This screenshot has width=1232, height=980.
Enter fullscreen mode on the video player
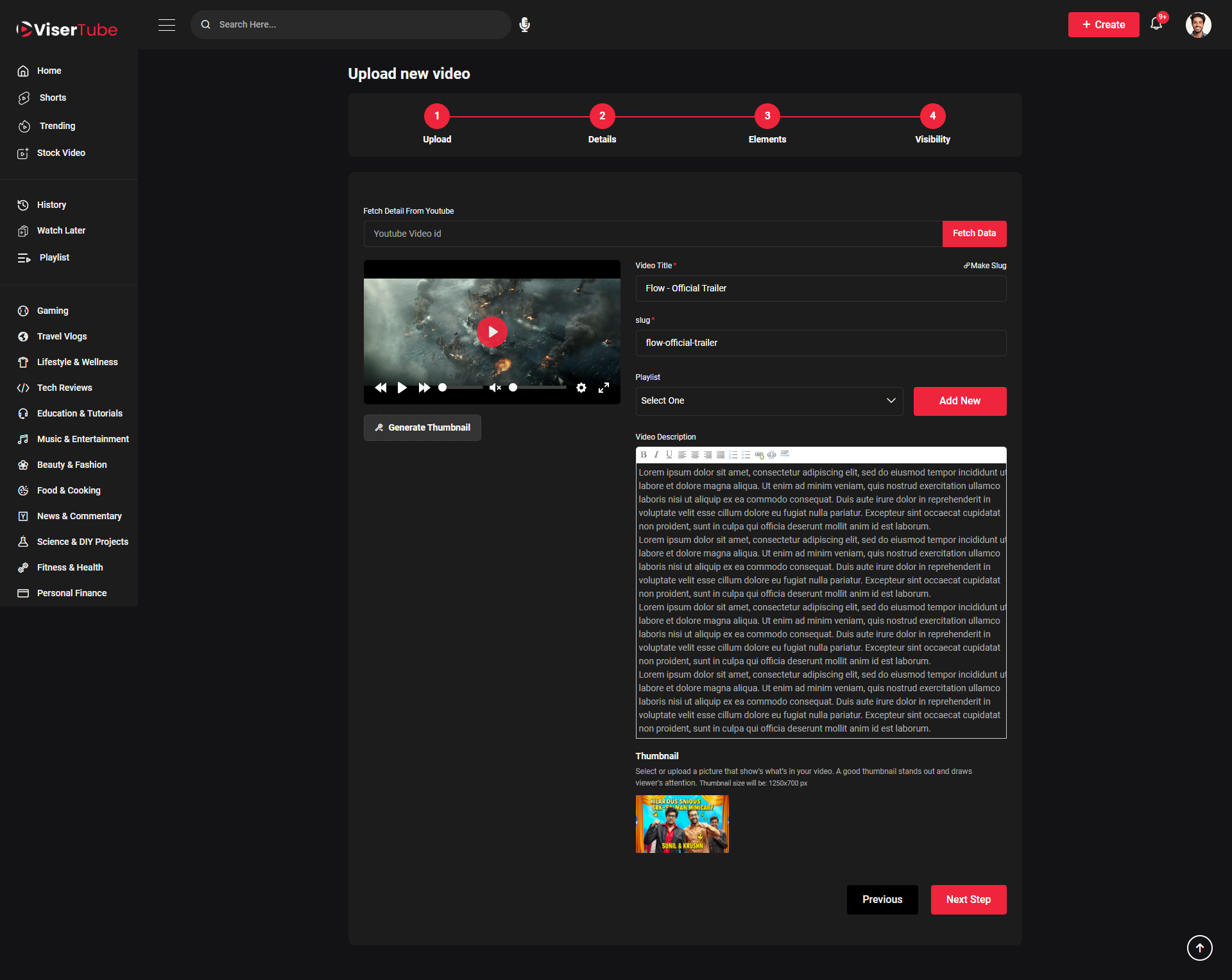pos(603,388)
